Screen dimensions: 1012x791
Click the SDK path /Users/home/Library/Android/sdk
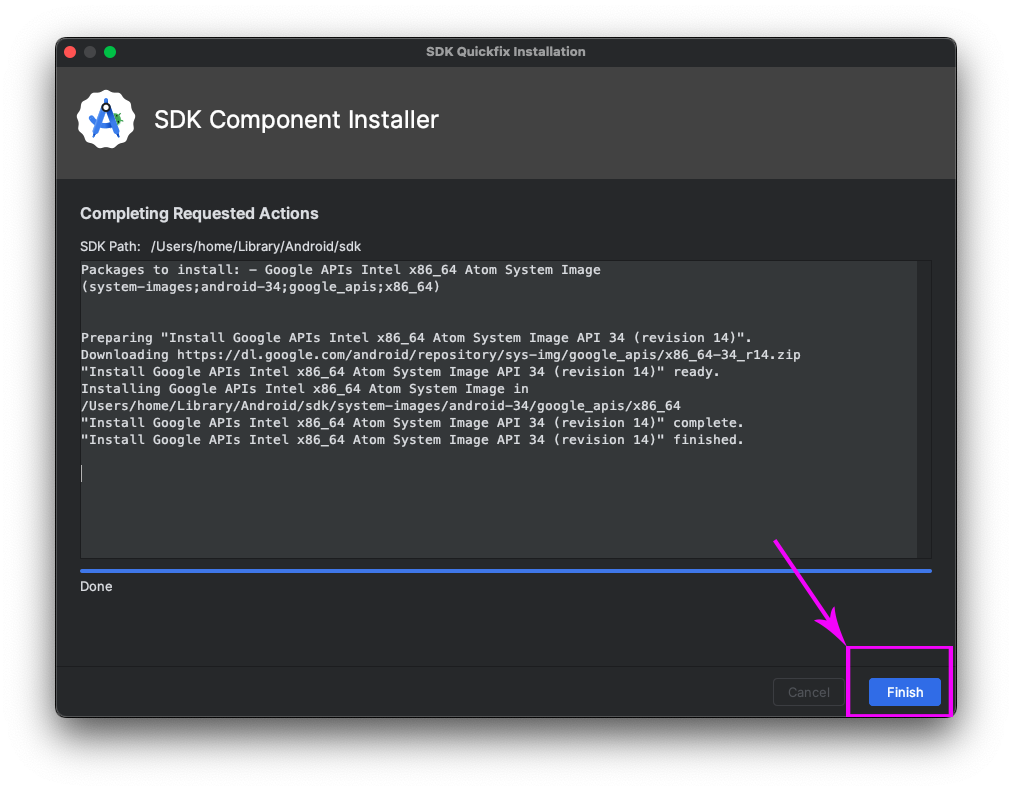[x=255, y=246]
